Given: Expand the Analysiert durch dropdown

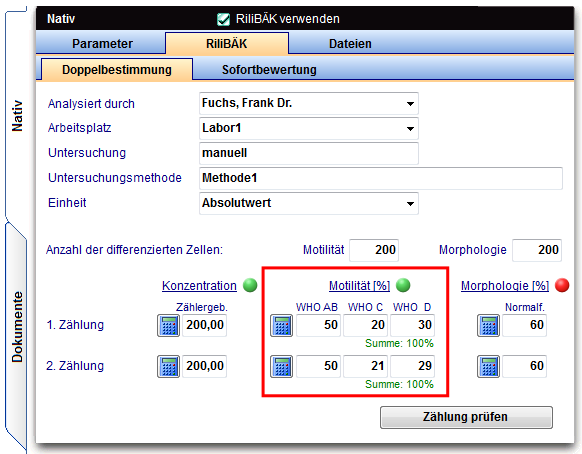Looking at the screenshot, I should coord(410,104).
